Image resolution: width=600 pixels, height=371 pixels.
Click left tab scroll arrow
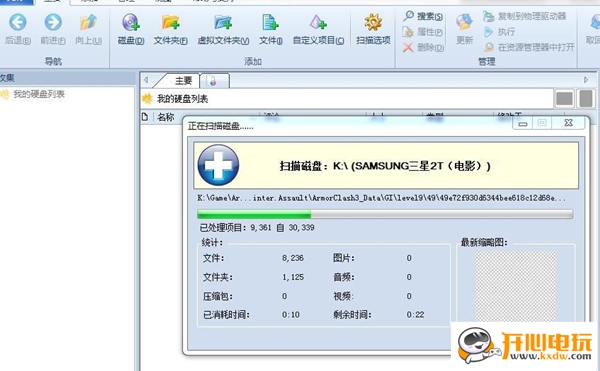click(x=146, y=80)
